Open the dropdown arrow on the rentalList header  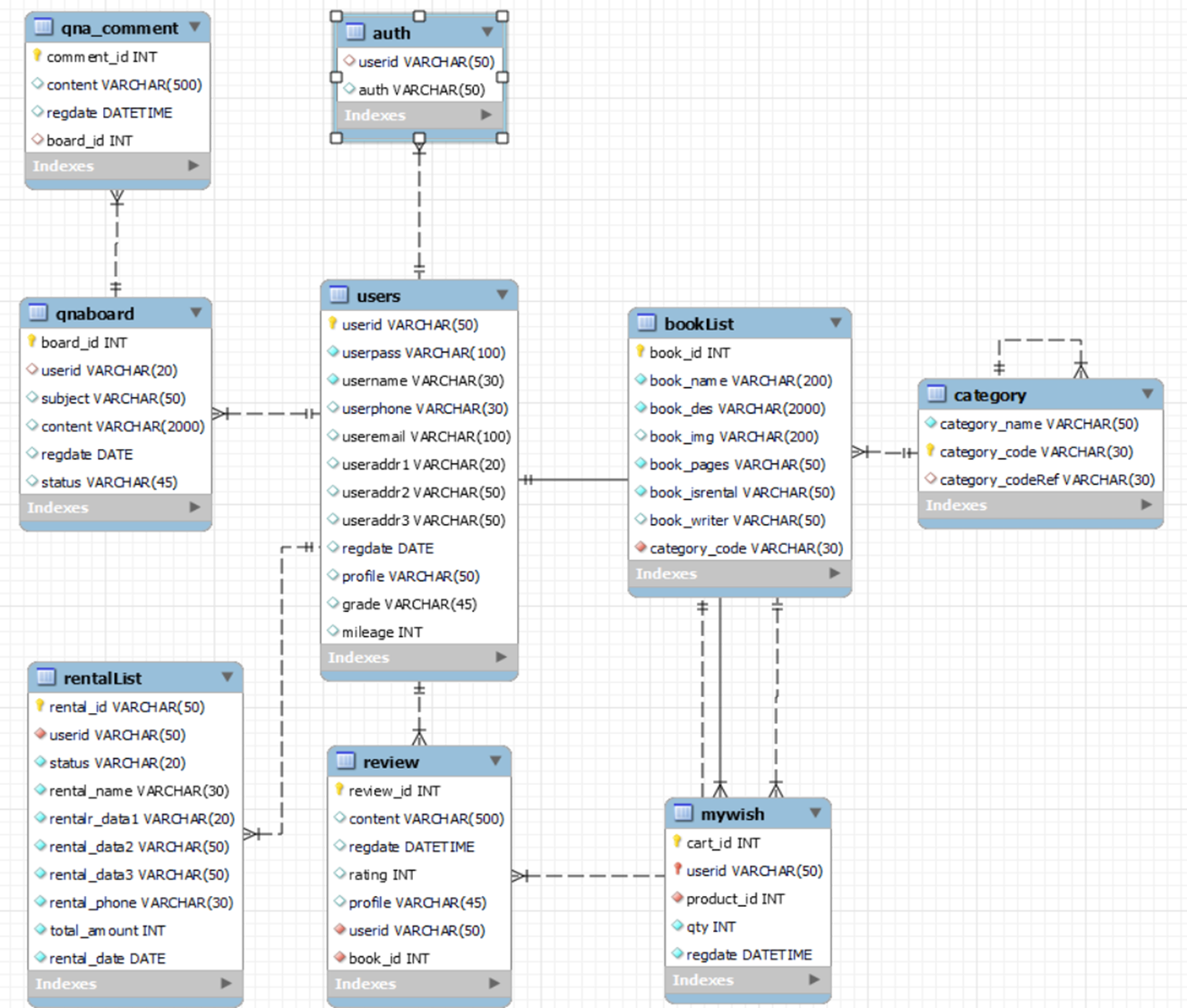click(x=228, y=676)
